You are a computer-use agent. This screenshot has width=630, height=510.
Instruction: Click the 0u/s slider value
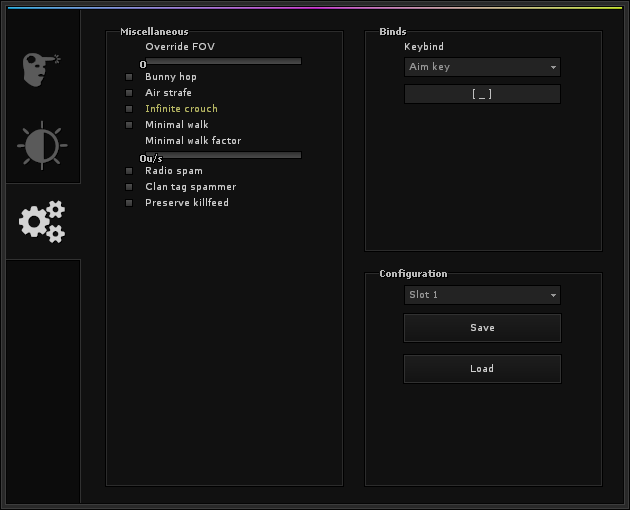pyautogui.click(x=151, y=159)
